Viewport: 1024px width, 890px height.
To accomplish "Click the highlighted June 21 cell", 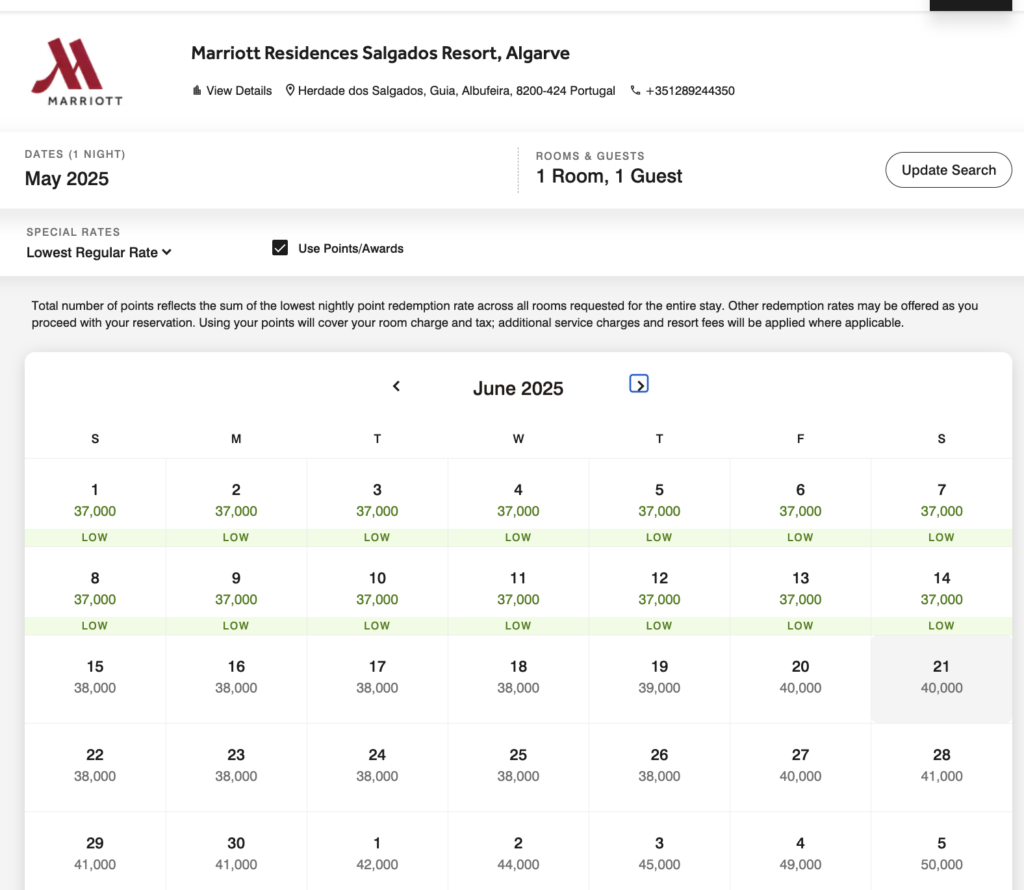I will click(x=942, y=679).
